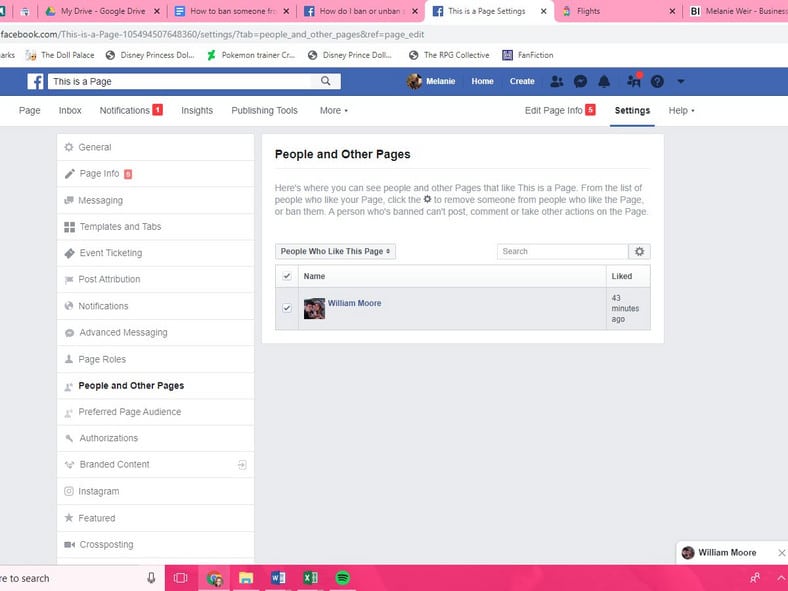Screen dimensions: 788x591
Task: Click the browser address bar URL
Action: [x=212, y=35]
